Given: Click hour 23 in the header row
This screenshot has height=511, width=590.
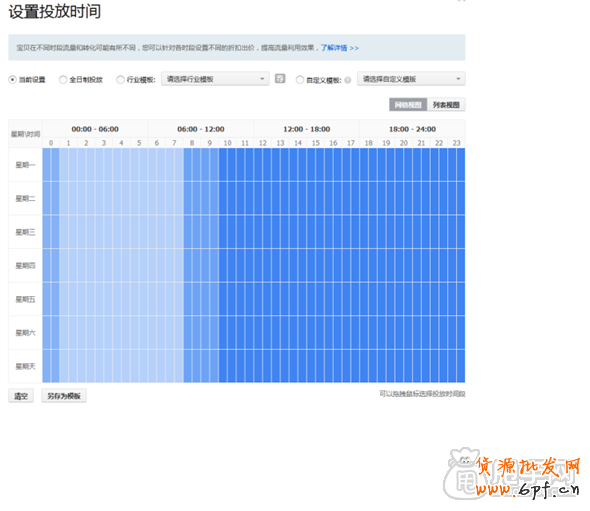Looking at the screenshot, I should pyautogui.click(x=456, y=143).
